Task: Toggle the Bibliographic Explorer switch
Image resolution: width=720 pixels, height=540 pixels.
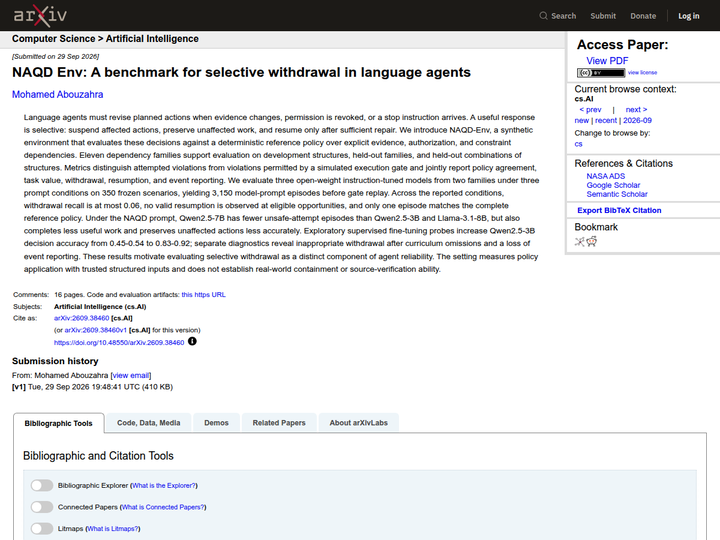Action: tap(42, 485)
